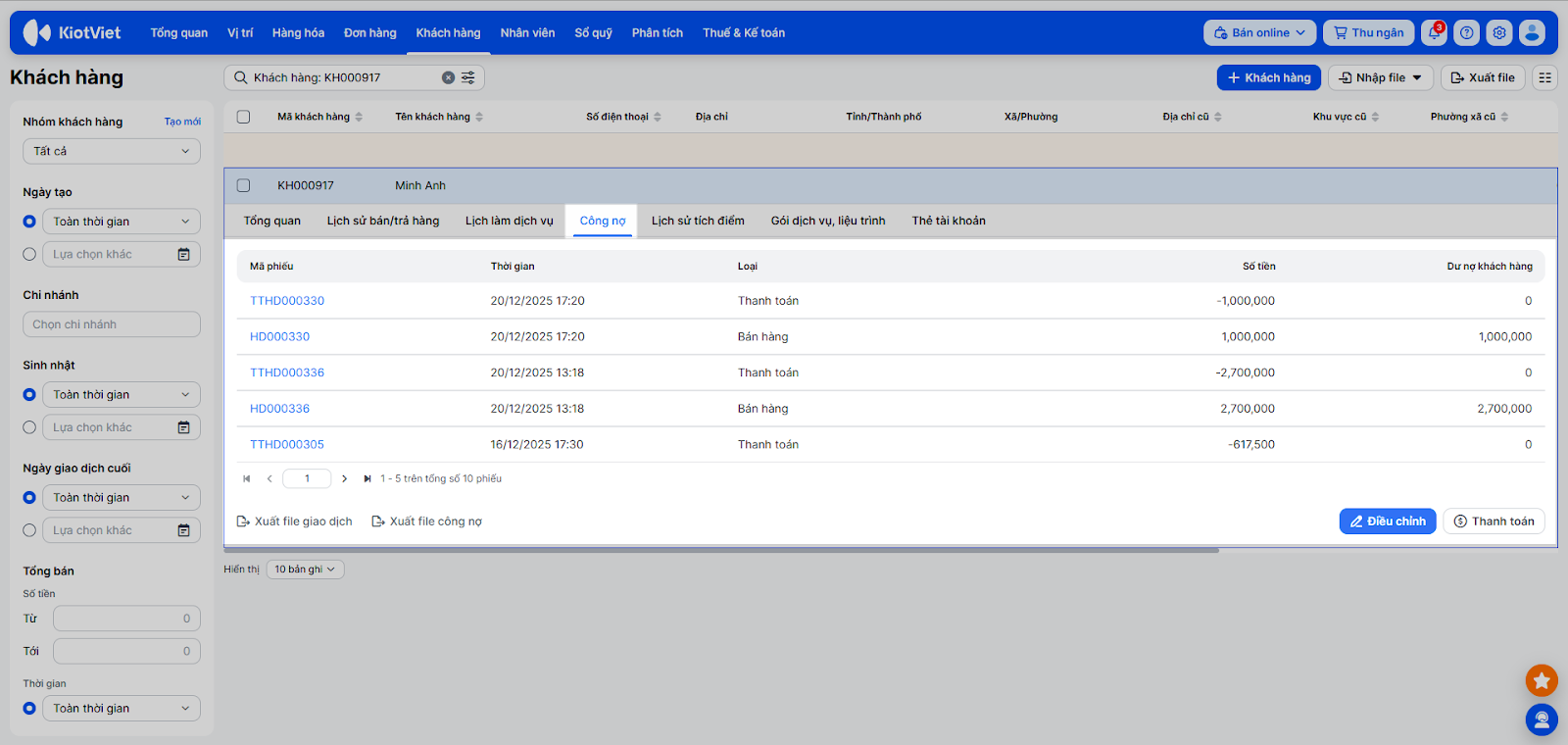Image resolution: width=1568 pixels, height=745 pixels.
Task: Open the settings gear icon
Action: click(1498, 33)
